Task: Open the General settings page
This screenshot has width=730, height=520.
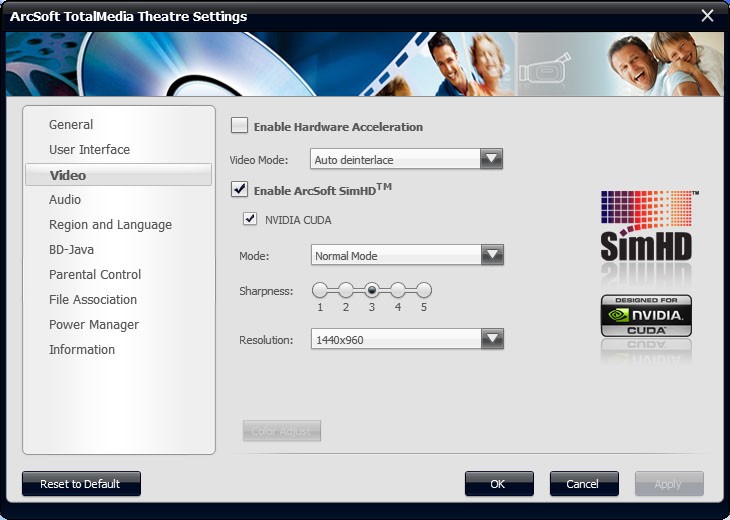Action: click(x=71, y=125)
